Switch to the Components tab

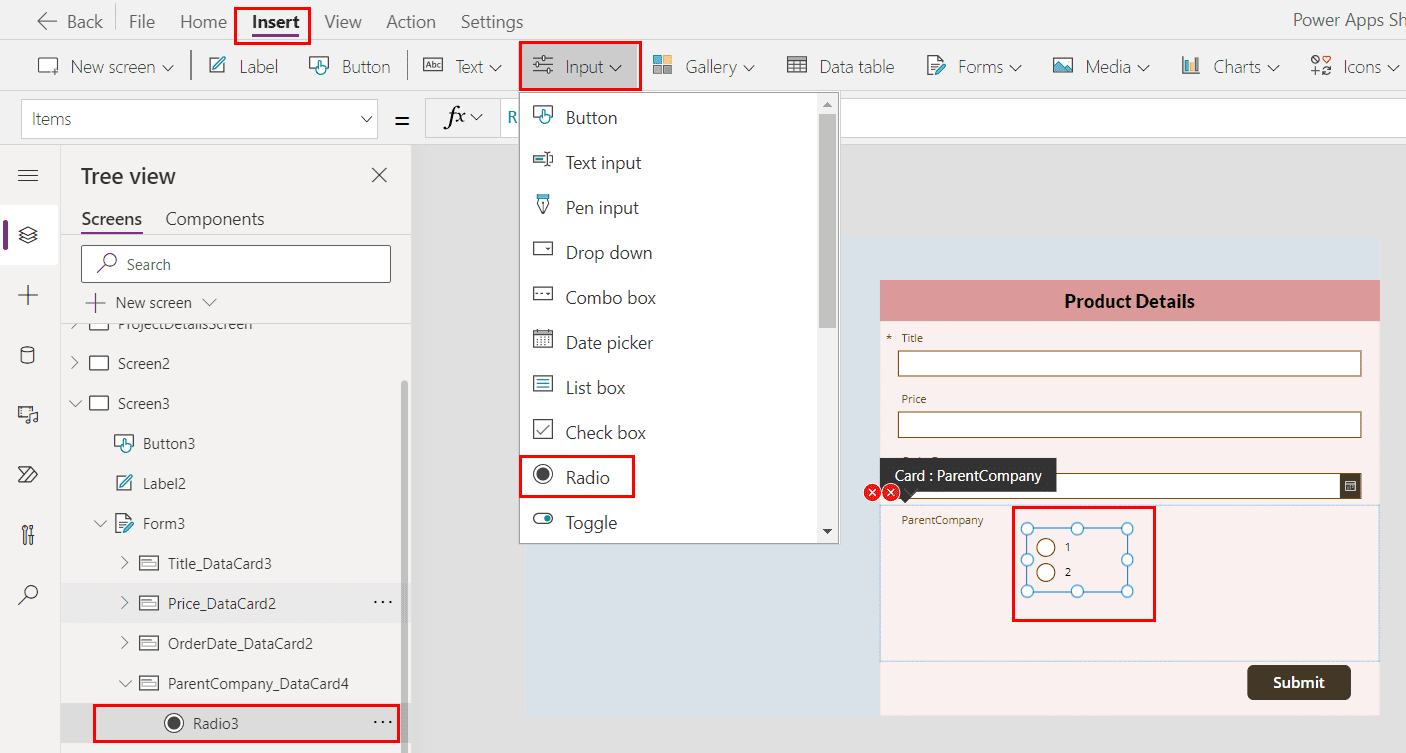point(215,218)
